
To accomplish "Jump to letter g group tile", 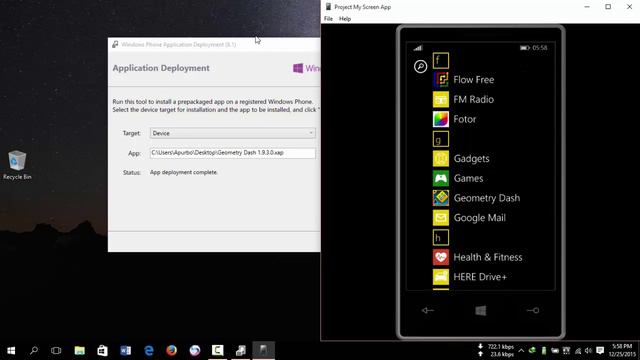I will [441, 139].
